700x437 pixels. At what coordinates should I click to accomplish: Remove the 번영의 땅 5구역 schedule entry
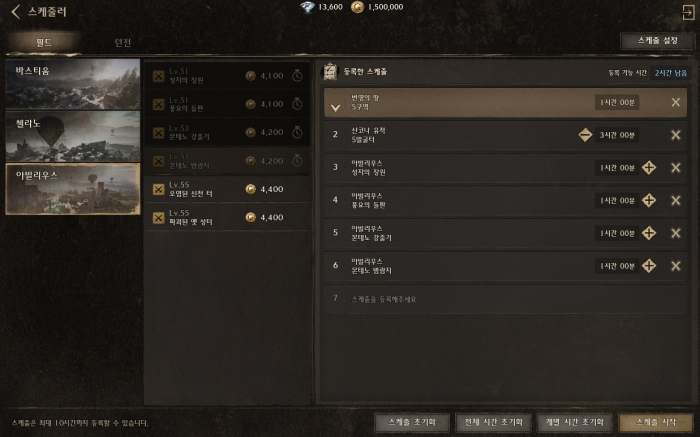click(x=675, y=102)
